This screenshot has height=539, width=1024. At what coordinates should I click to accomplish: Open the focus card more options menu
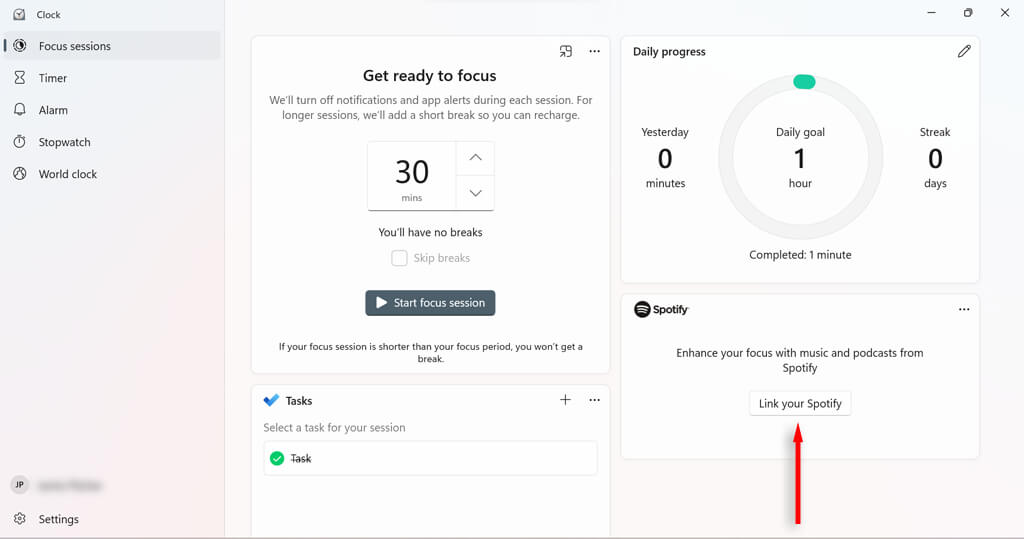tap(594, 51)
